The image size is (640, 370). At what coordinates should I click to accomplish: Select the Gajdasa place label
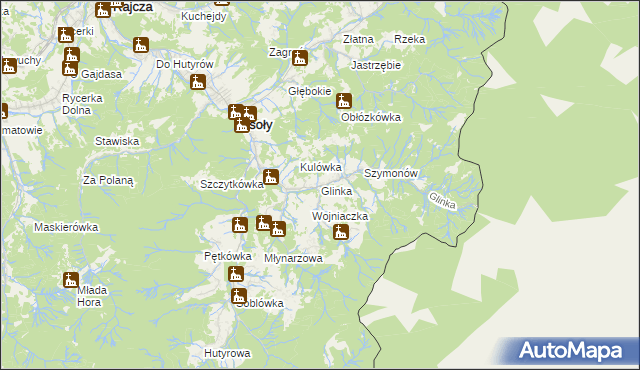click(x=101, y=74)
